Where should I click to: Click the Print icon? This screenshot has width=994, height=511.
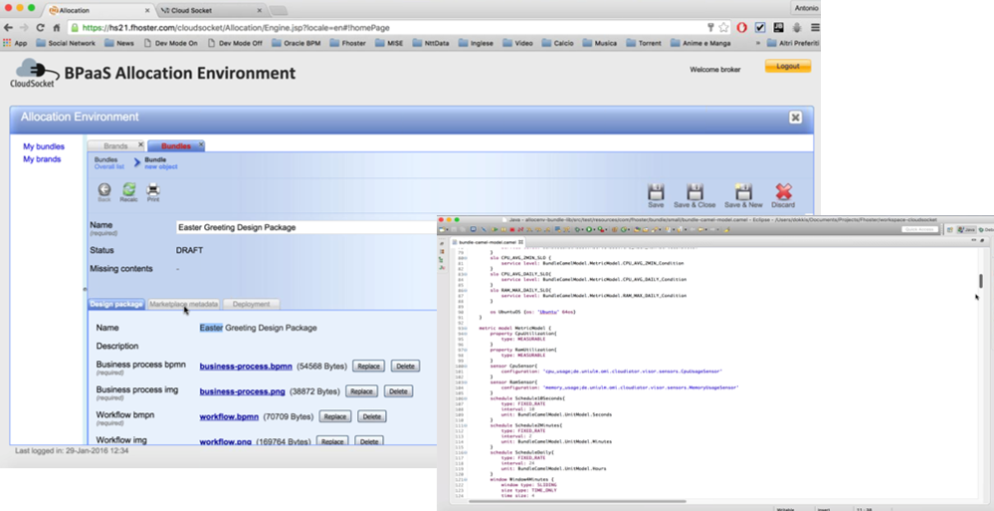click(x=153, y=189)
